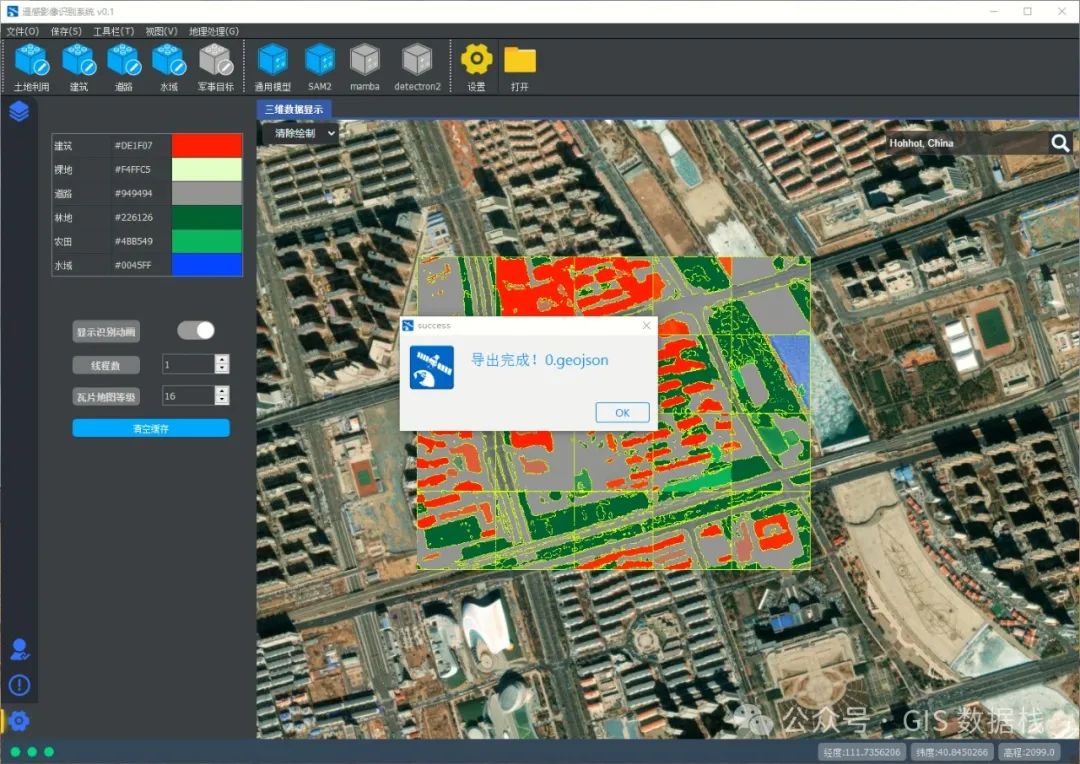Open the 文件(O) menu

[23, 31]
